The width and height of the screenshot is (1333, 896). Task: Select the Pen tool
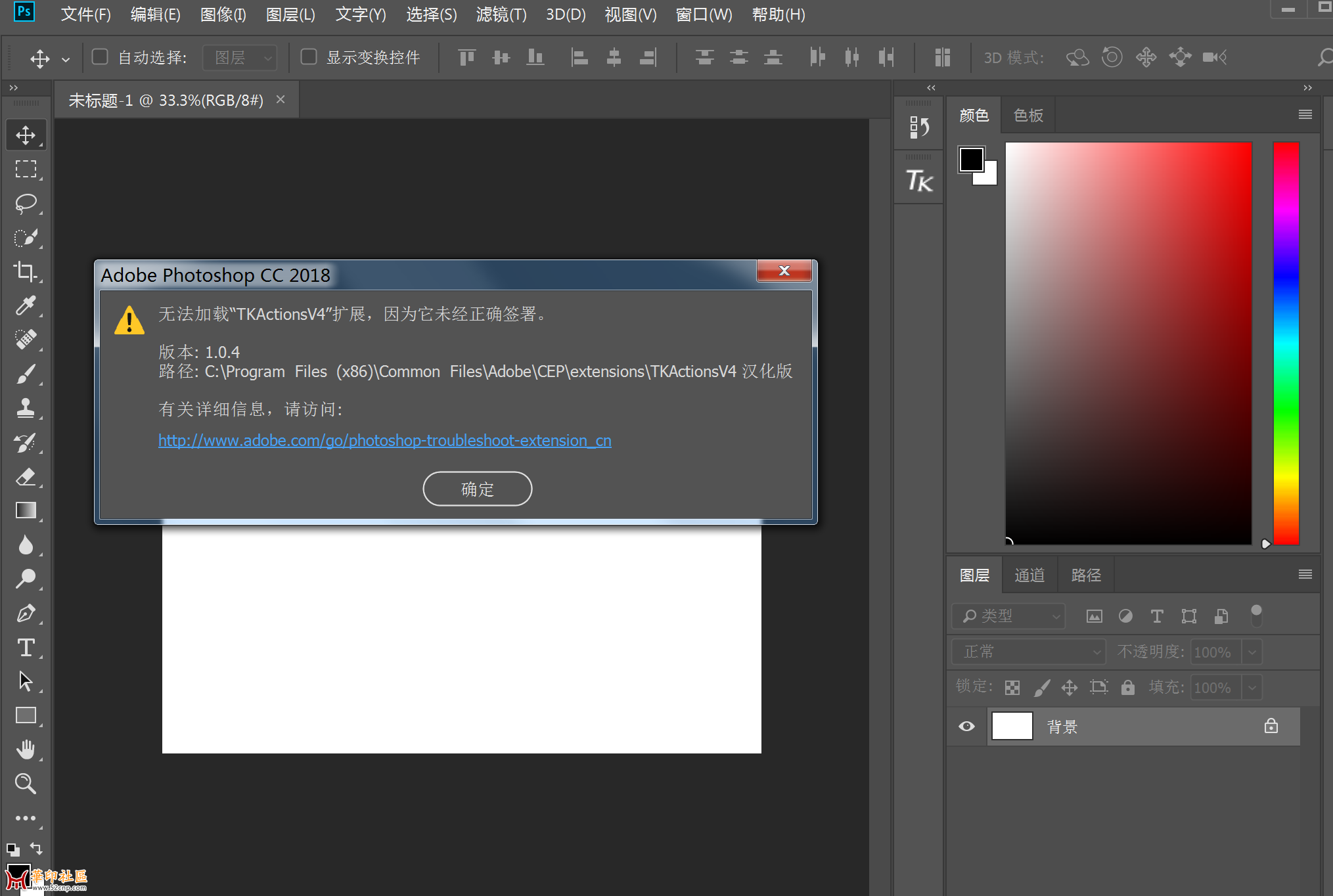point(26,613)
